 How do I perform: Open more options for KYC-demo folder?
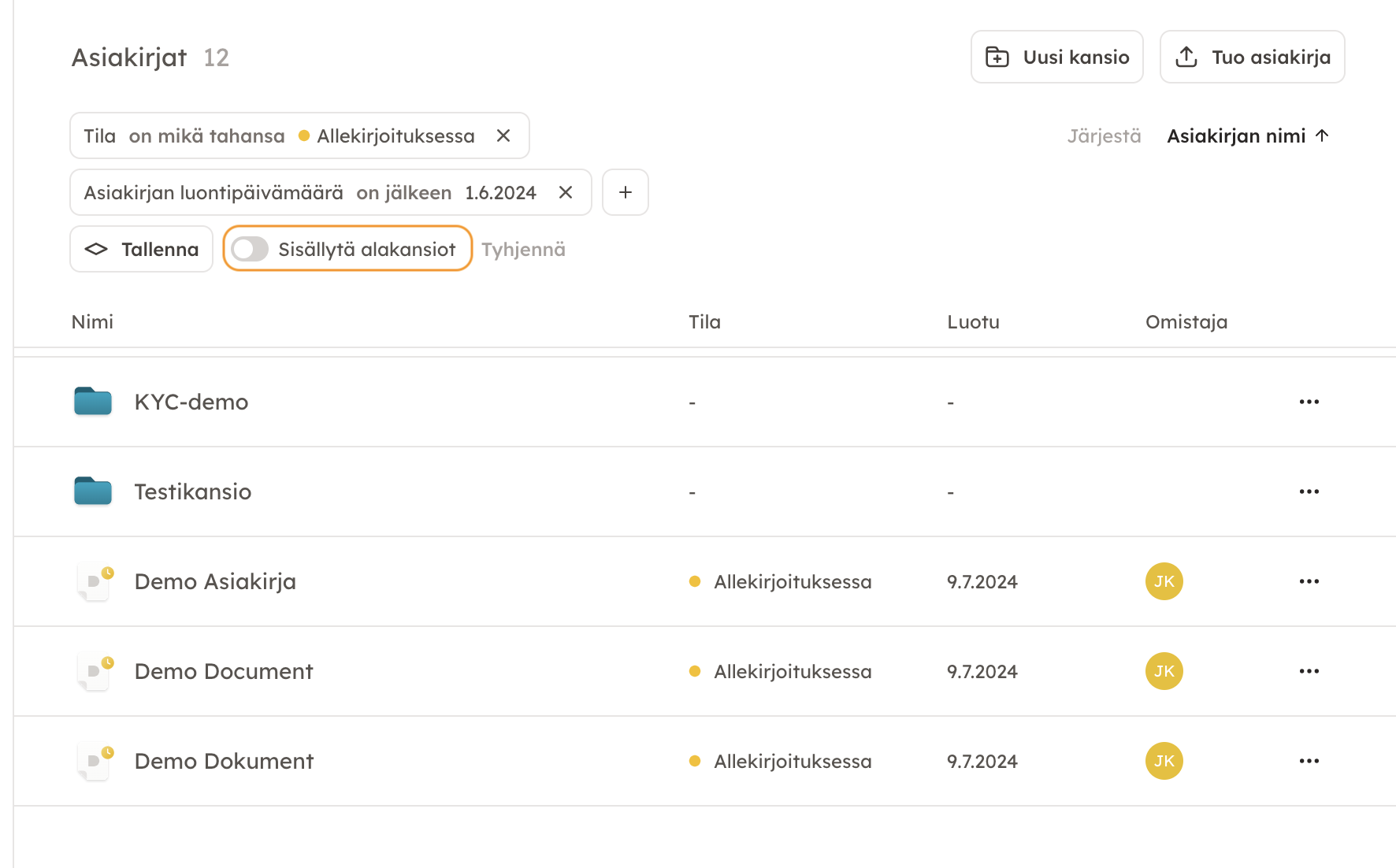coord(1309,402)
